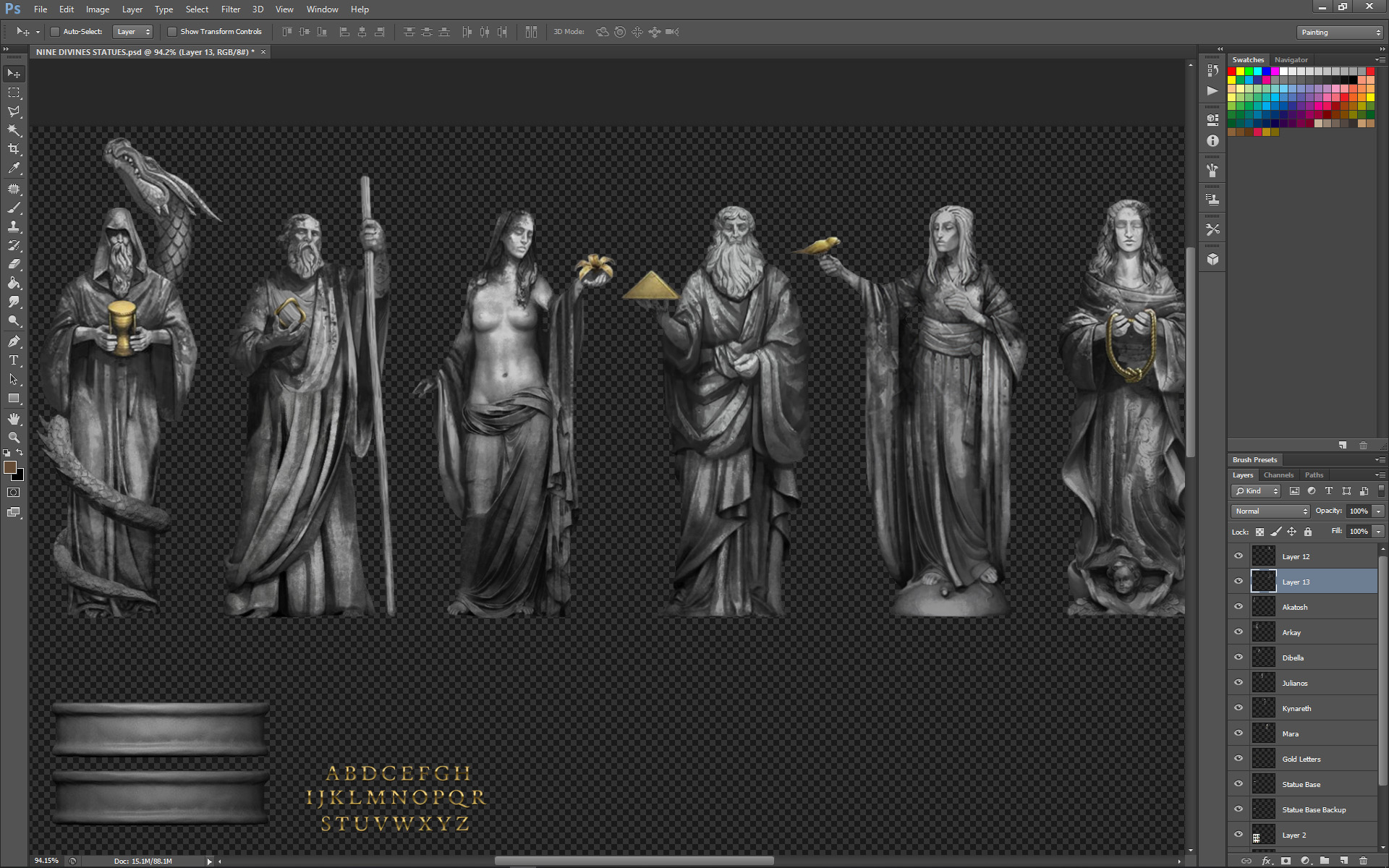The height and width of the screenshot is (868, 1389).
Task: Click the Layer 13 thumbnail
Action: click(1264, 582)
